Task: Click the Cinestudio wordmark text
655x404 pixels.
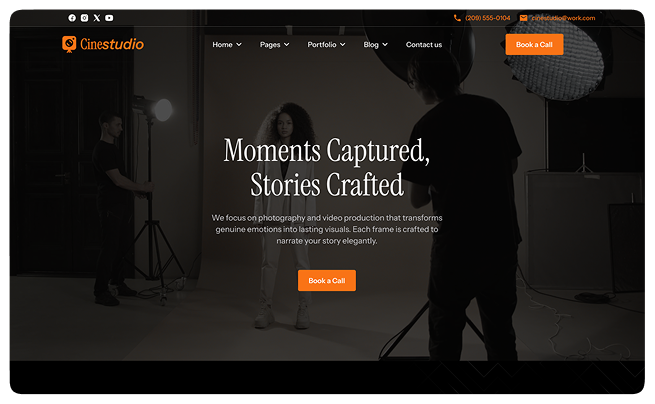Action: tap(112, 44)
